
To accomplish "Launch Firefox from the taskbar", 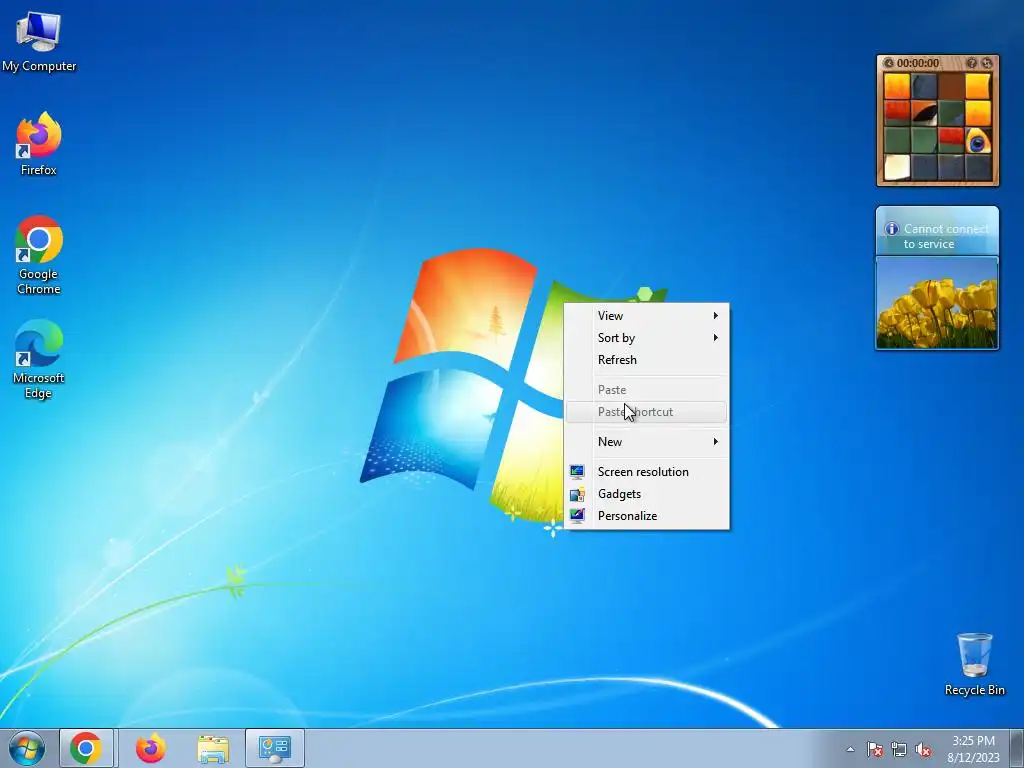I will pos(151,748).
